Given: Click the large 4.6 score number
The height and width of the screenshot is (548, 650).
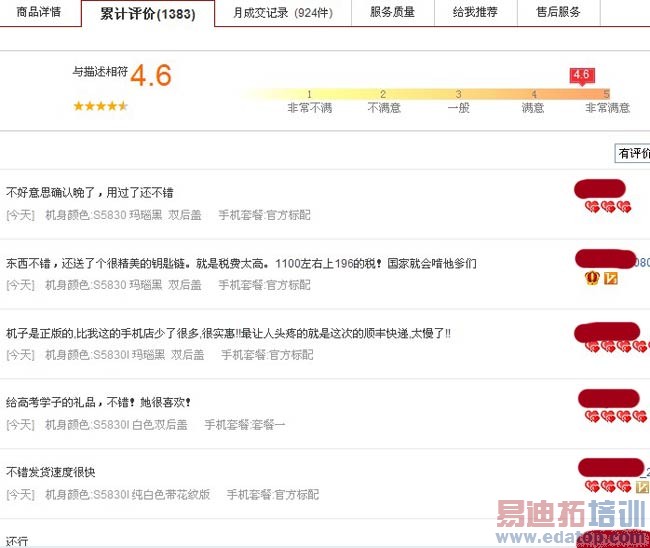Looking at the screenshot, I should pyautogui.click(x=151, y=75).
